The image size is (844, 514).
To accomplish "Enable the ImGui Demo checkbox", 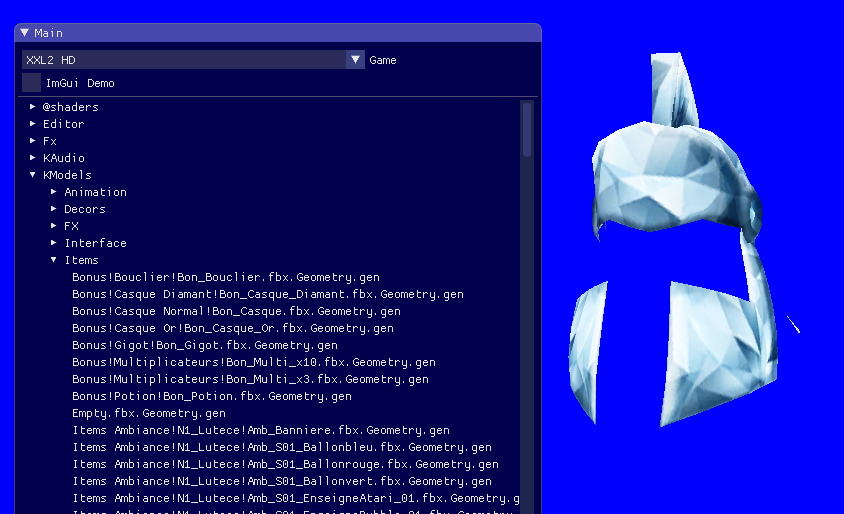I will 31,83.
